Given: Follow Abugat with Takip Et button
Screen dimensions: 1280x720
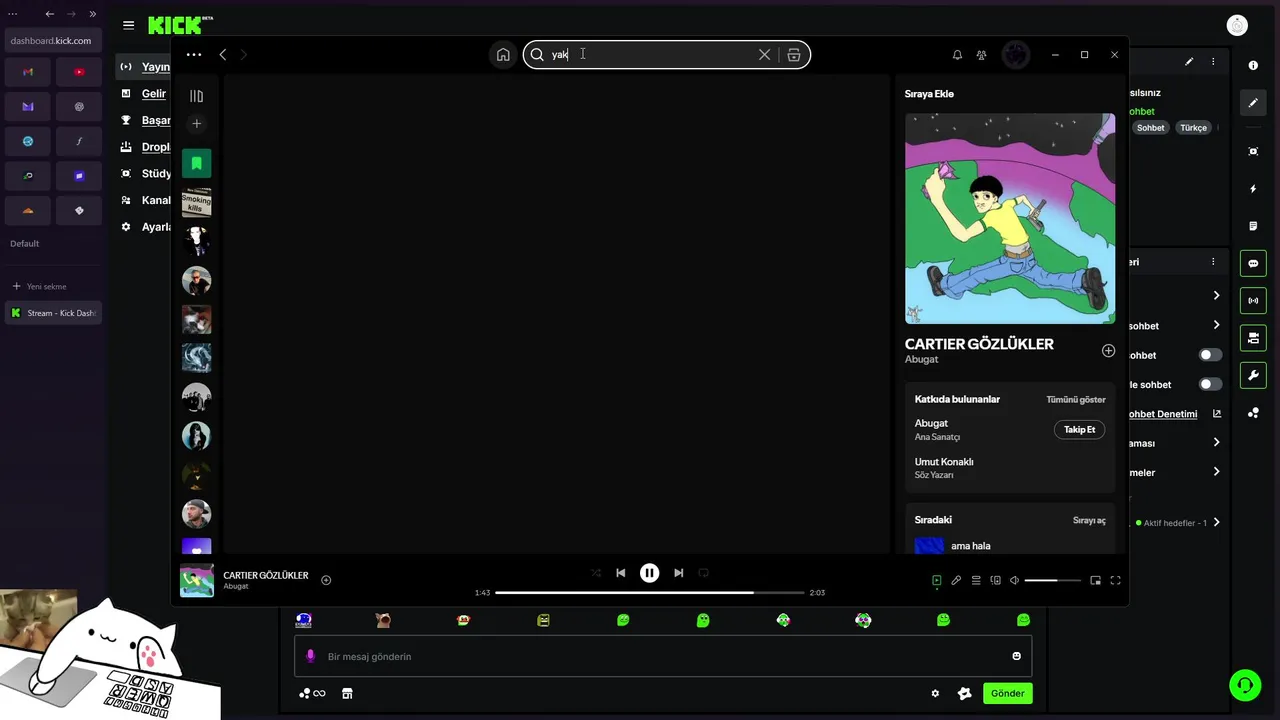Looking at the screenshot, I should pyautogui.click(x=1079, y=430).
